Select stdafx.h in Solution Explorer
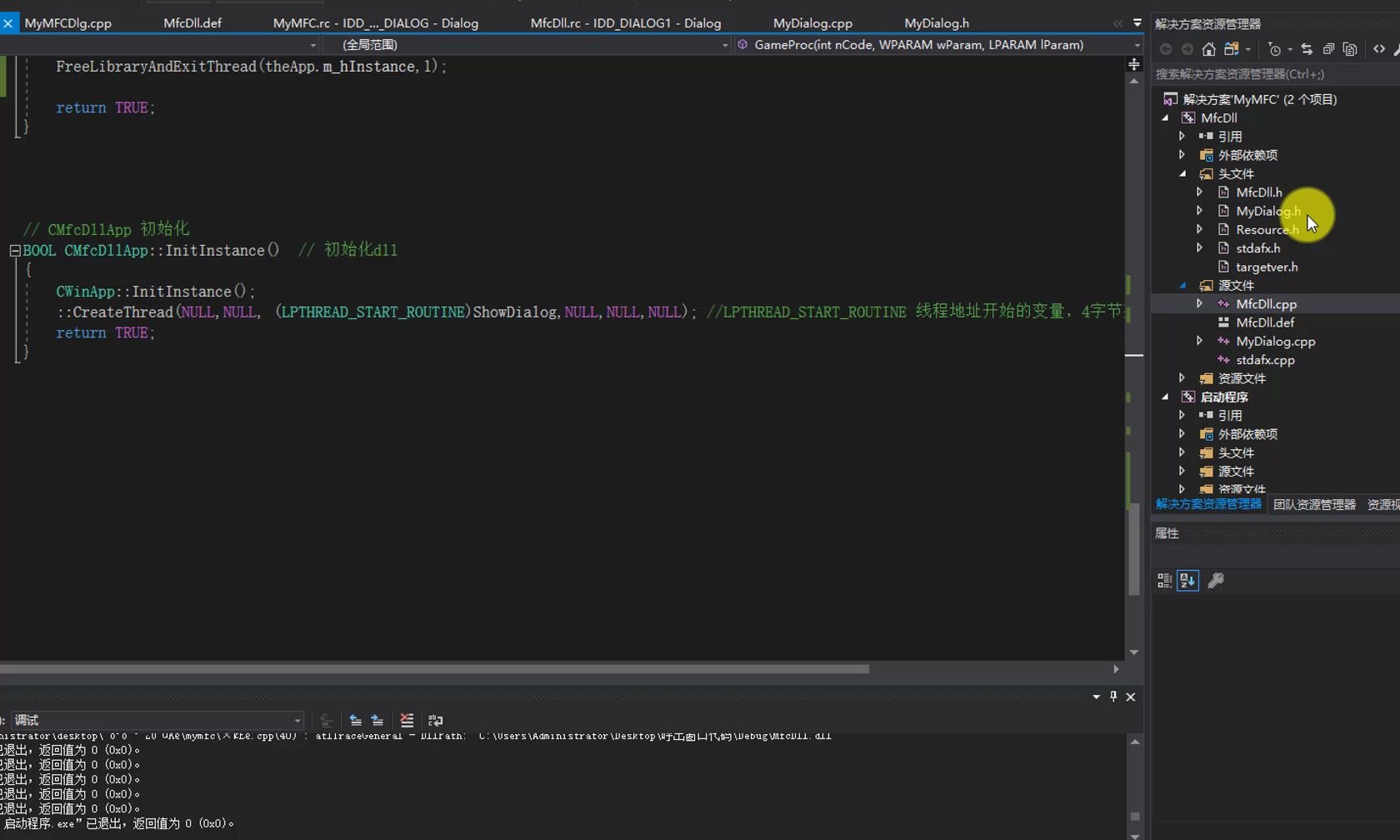Image resolution: width=1400 pixels, height=840 pixels. click(x=1258, y=248)
